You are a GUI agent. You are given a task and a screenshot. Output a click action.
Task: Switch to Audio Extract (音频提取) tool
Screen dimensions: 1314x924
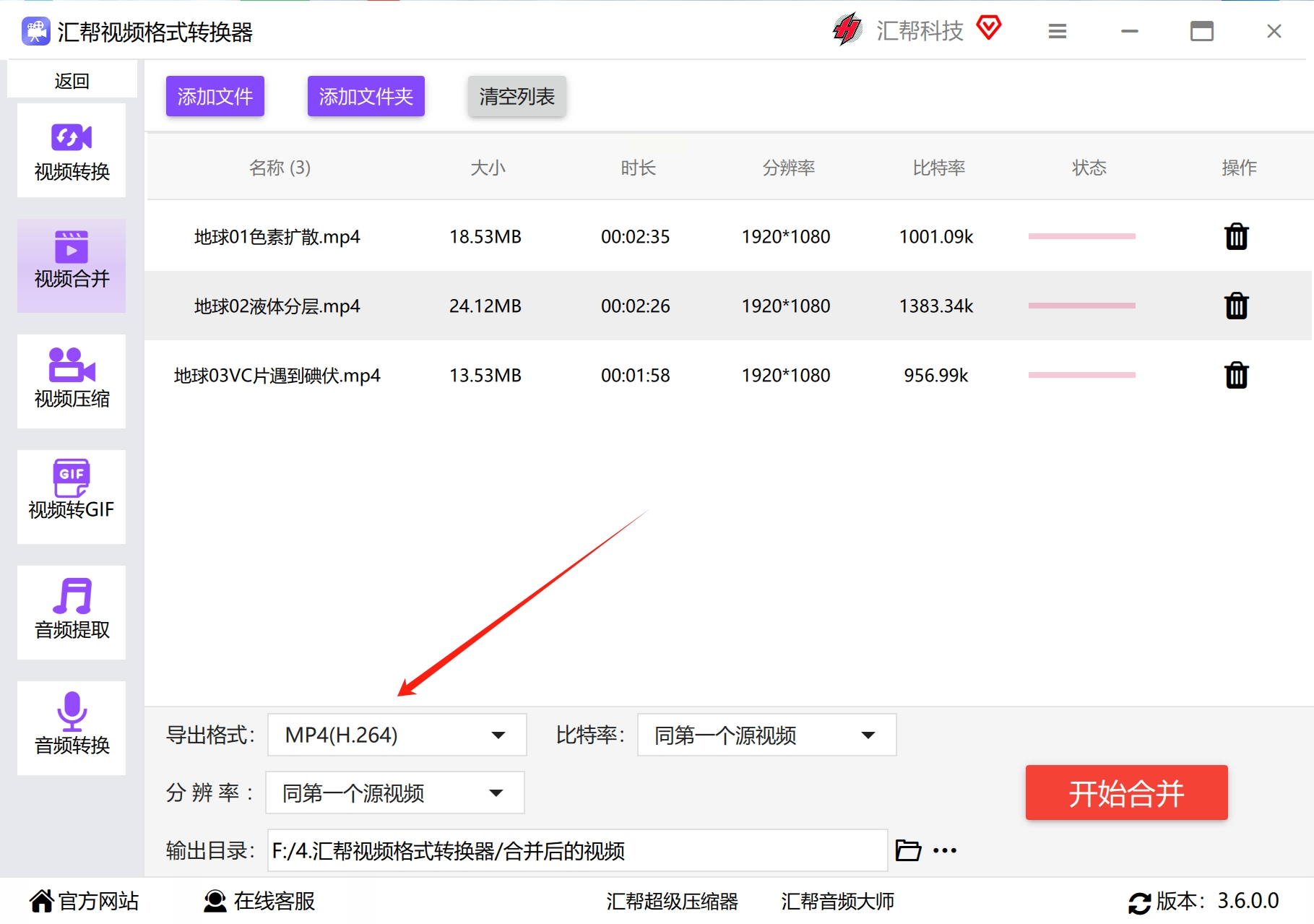click(72, 612)
